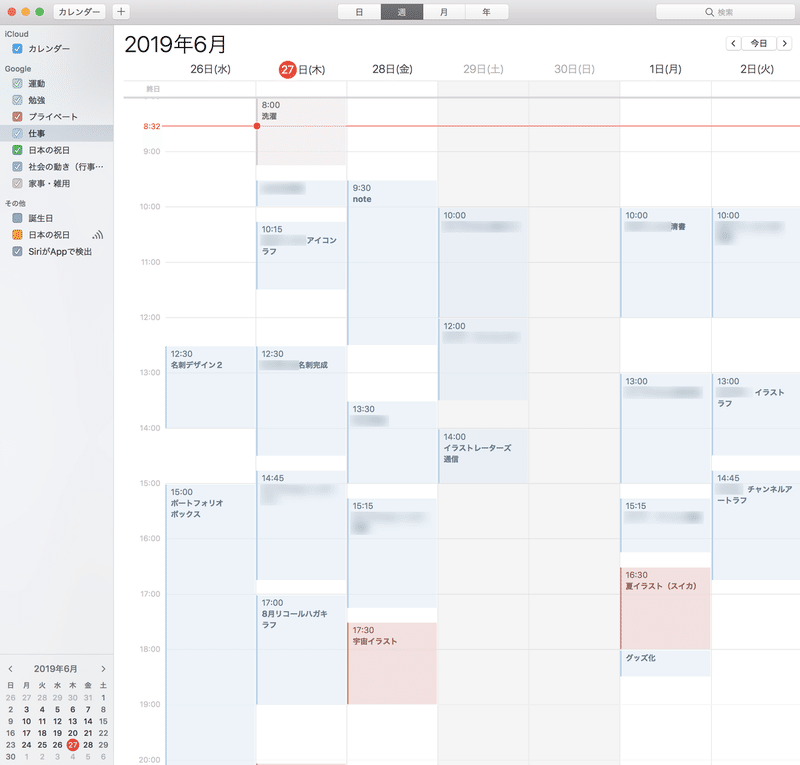Screen dimensions: 800x765
Task: Open 14:45 チャンネルアートラフ event
Action: (756, 526)
